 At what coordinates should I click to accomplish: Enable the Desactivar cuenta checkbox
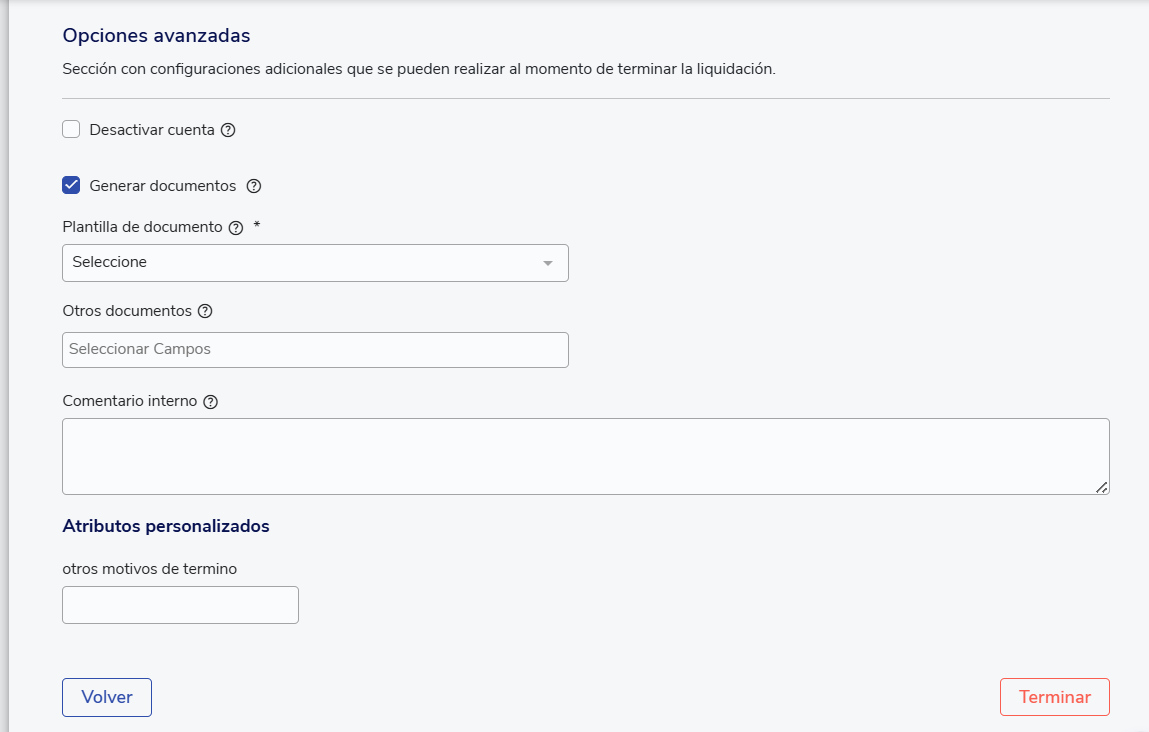coord(71,129)
